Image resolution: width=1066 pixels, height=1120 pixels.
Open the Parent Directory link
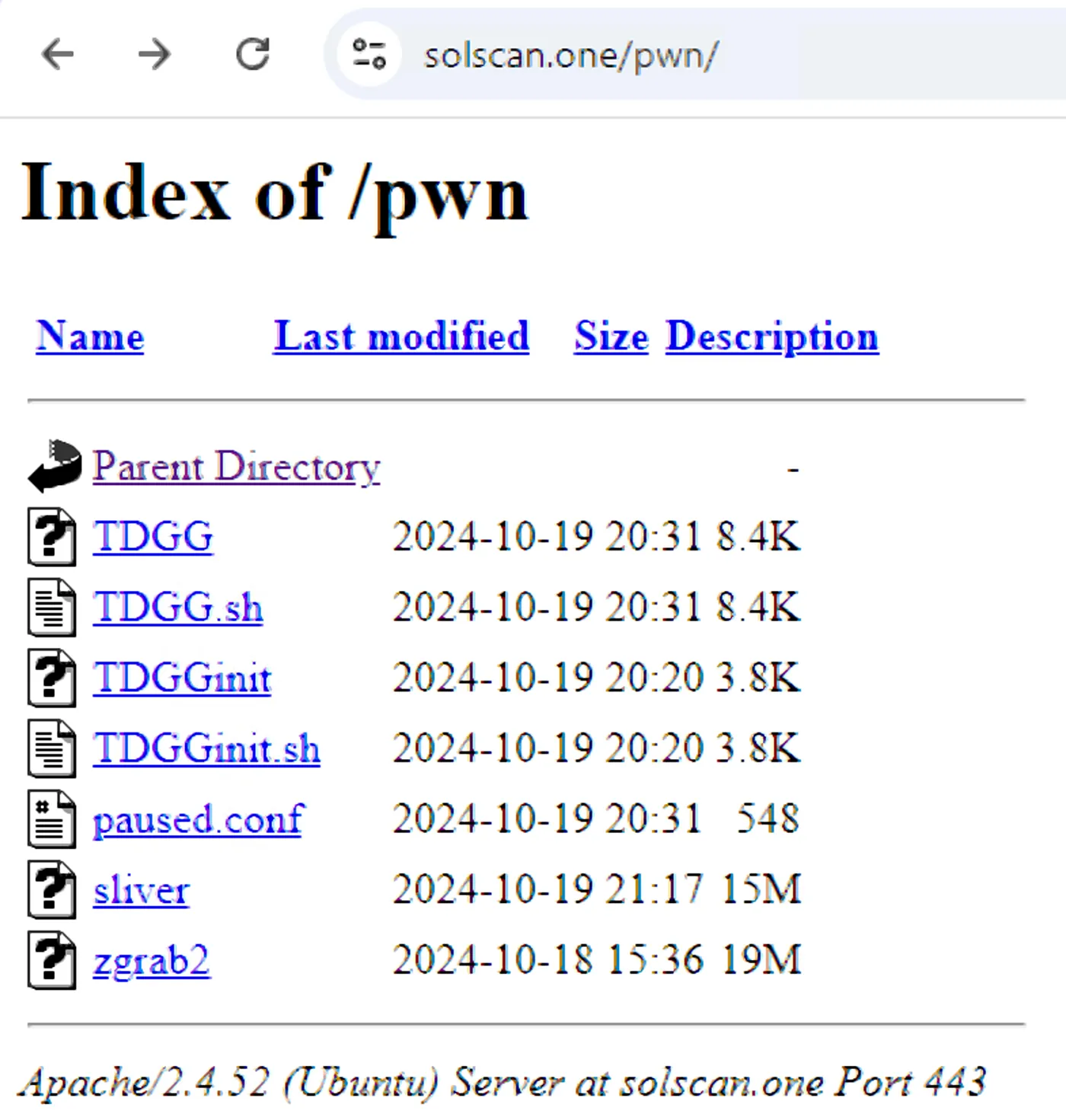point(236,466)
